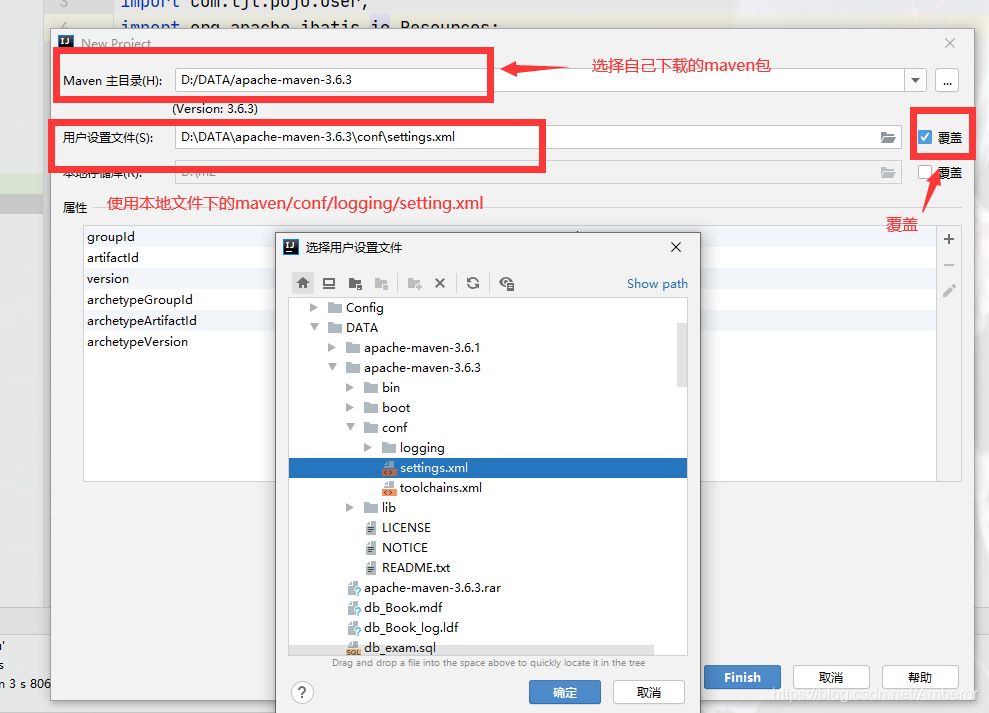Click the file tree vertical scrollbar
The width and height of the screenshot is (989, 713).
point(682,355)
